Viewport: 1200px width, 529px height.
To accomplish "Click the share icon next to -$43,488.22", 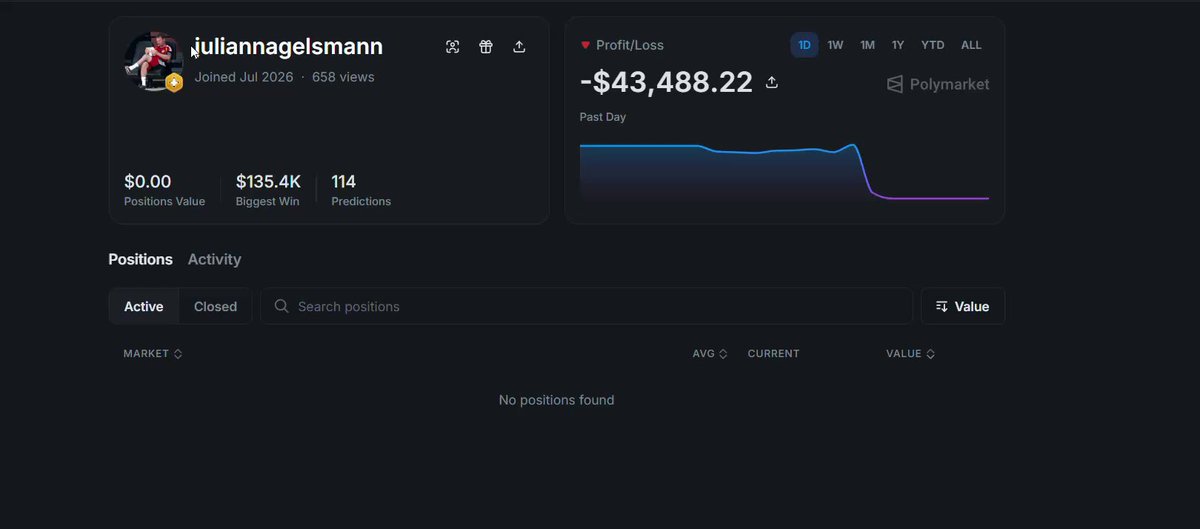I will click(x=772, y=82).
